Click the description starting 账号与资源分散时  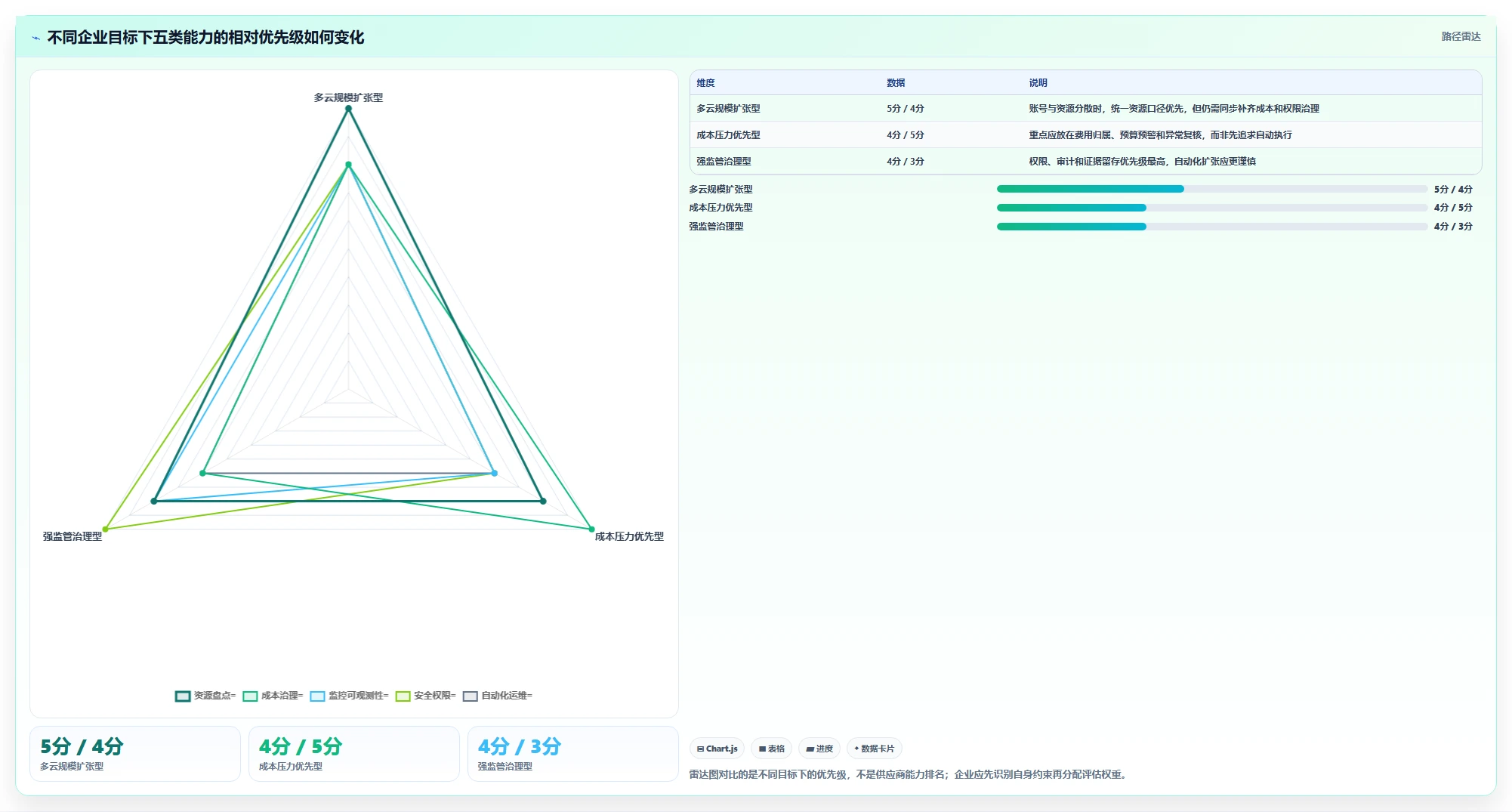(x=1174, y=109)
